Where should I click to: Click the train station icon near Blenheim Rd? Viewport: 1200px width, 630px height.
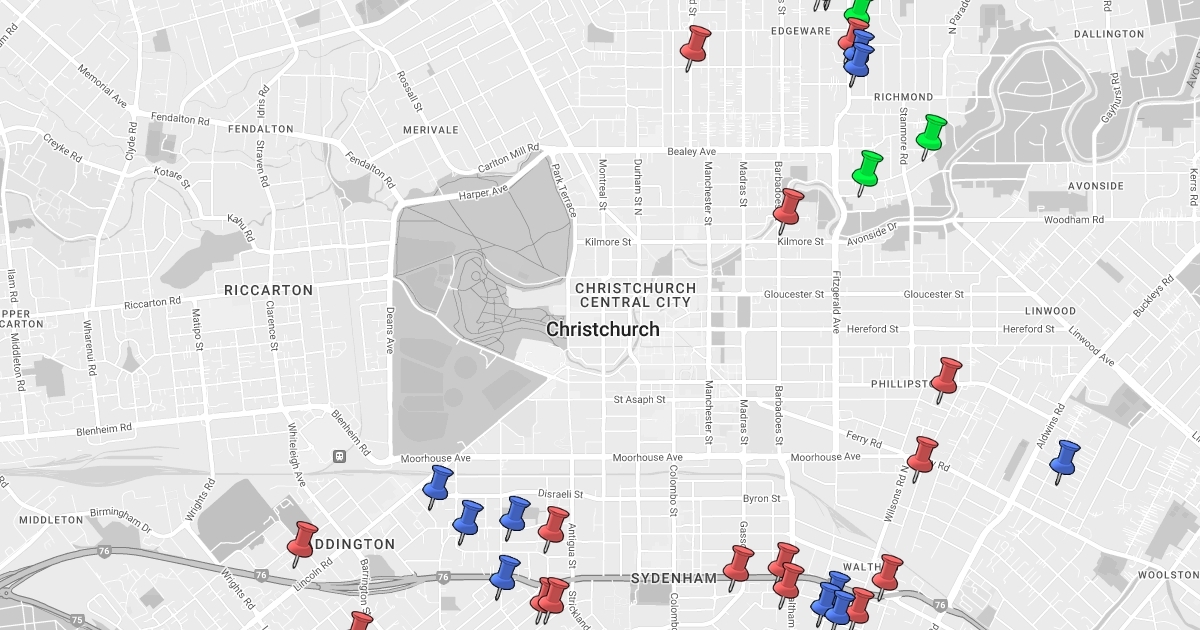[x=340, y=456]
